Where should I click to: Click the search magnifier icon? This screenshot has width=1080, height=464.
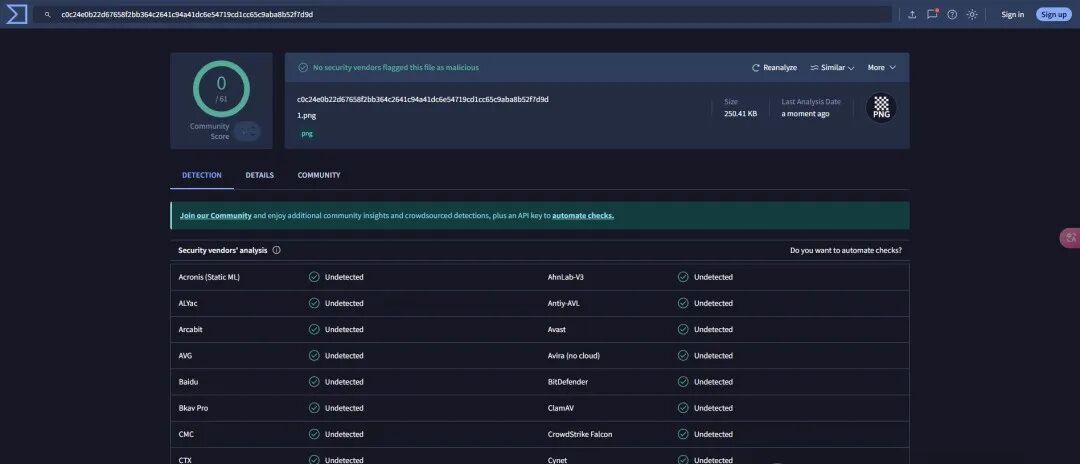[48, 14]
